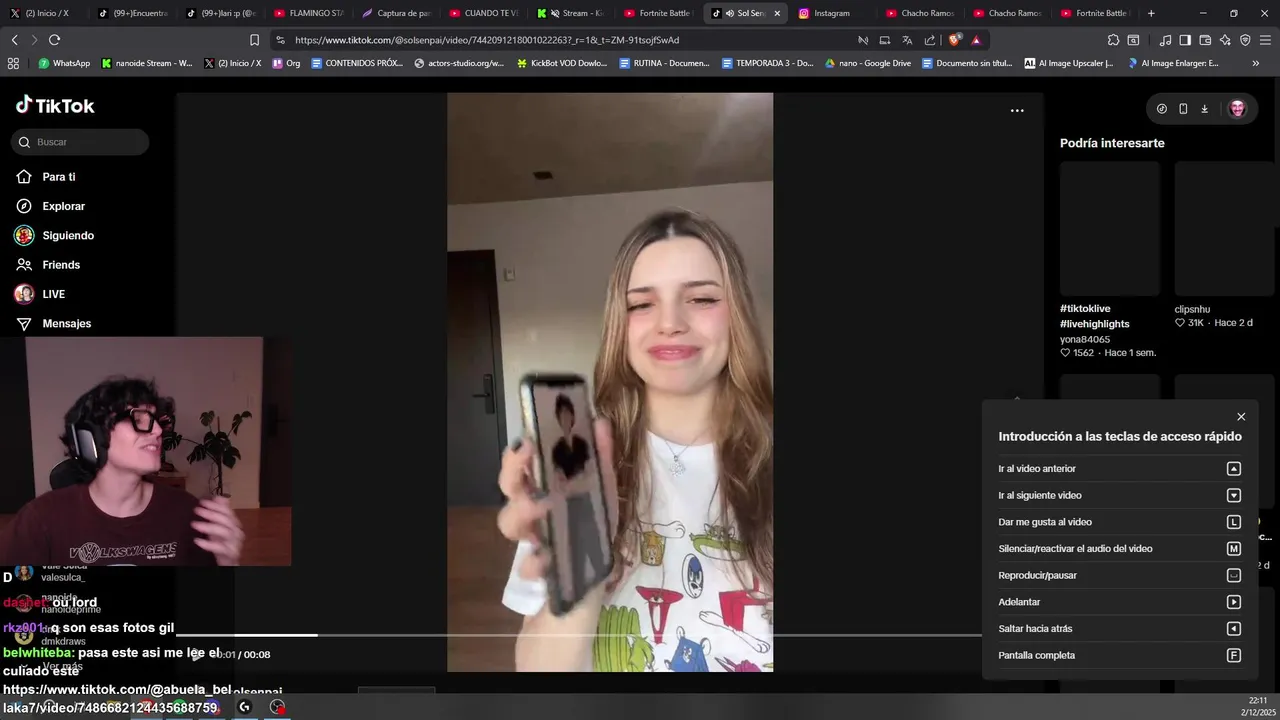Viewport: 1280px width, 720px height.
Task: Click the translate page icon
Action: [x=907, y=40]
